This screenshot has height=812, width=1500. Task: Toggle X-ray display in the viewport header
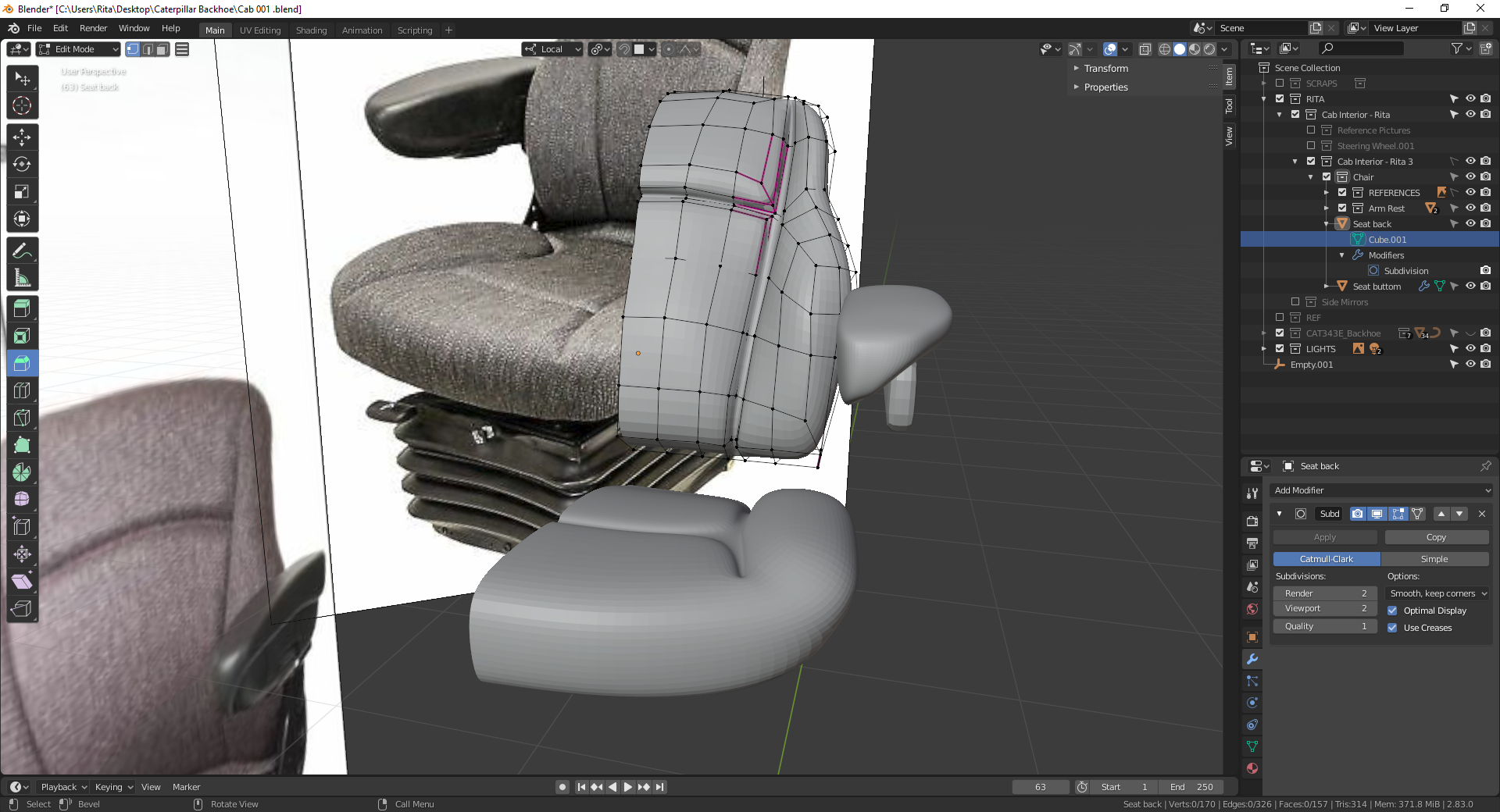(x=1145, y=49)
